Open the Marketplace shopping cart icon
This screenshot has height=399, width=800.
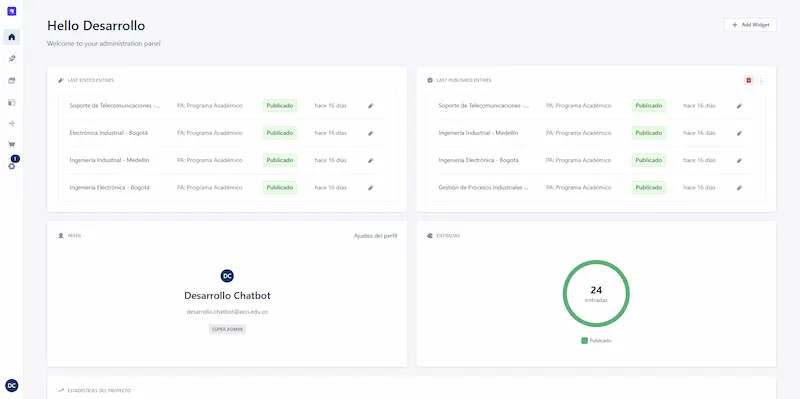[12, 144]
